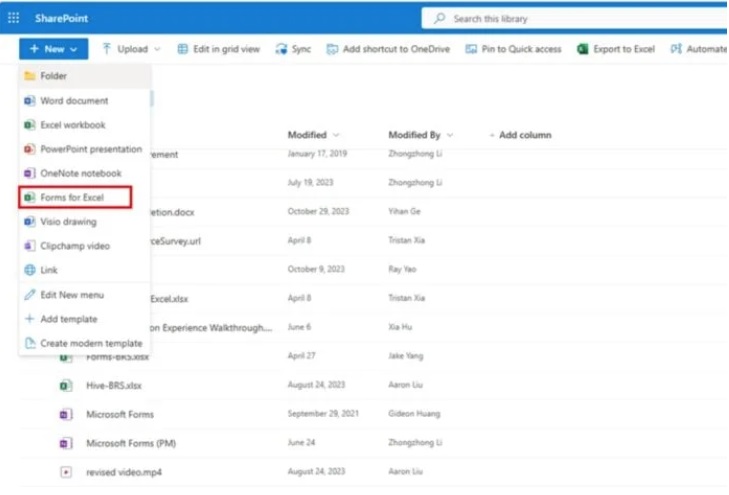
Task: Click the June 24 modified date
Action: tap(301, 442)
